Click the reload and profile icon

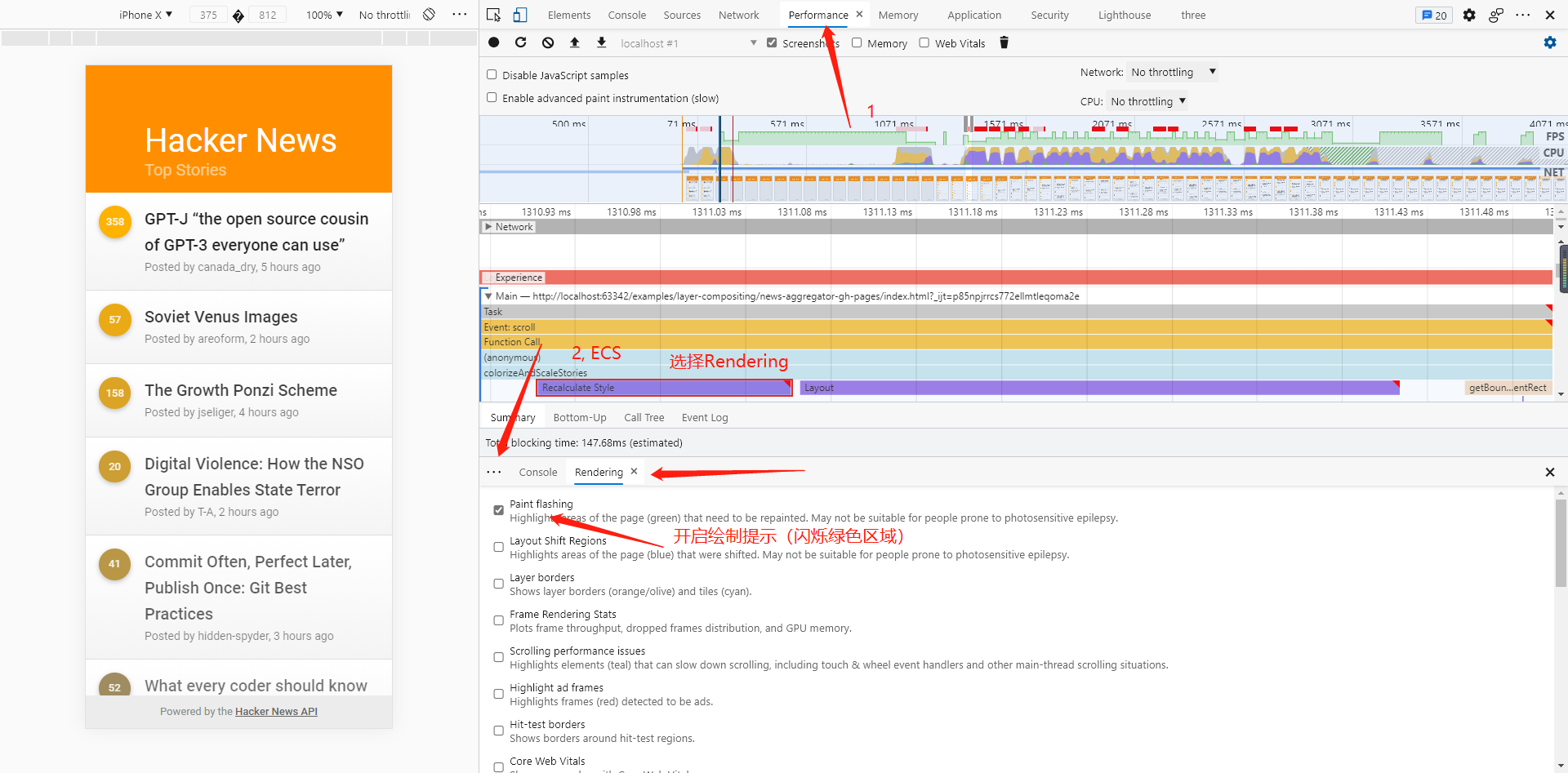[x=521, y=42]
